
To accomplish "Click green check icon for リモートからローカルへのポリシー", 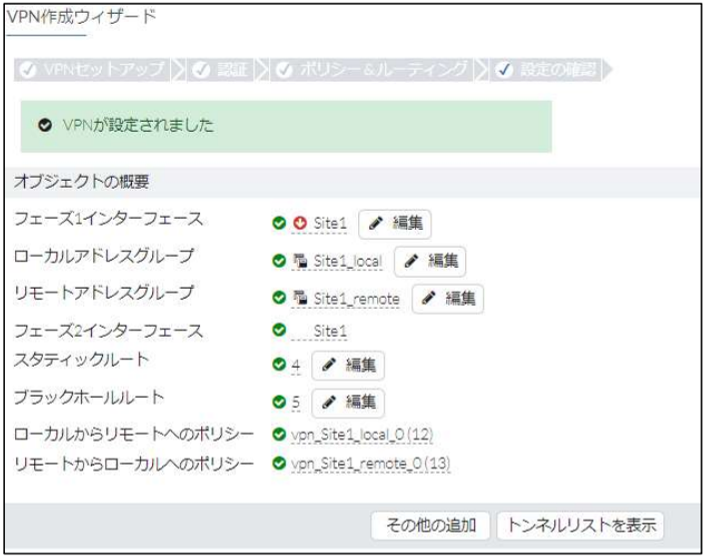I will [x=279, y=463].
